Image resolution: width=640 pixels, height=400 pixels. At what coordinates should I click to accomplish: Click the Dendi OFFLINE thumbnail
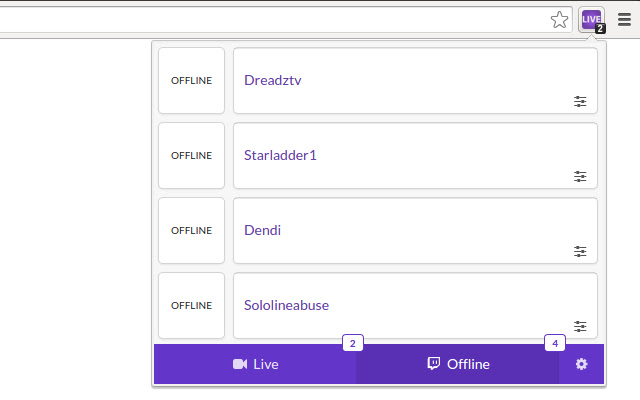point(191,230)
